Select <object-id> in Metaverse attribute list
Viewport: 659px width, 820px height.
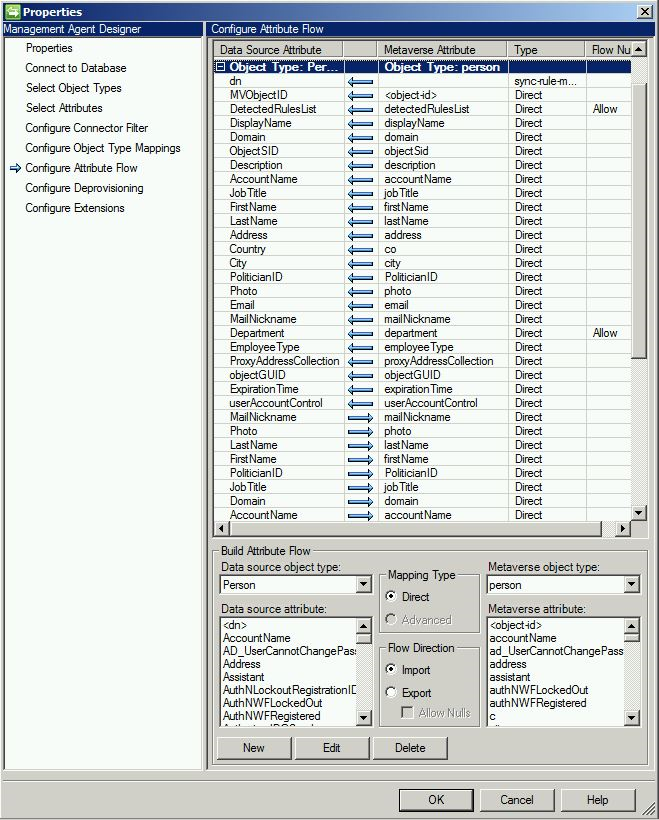click(x=516, y=625)
